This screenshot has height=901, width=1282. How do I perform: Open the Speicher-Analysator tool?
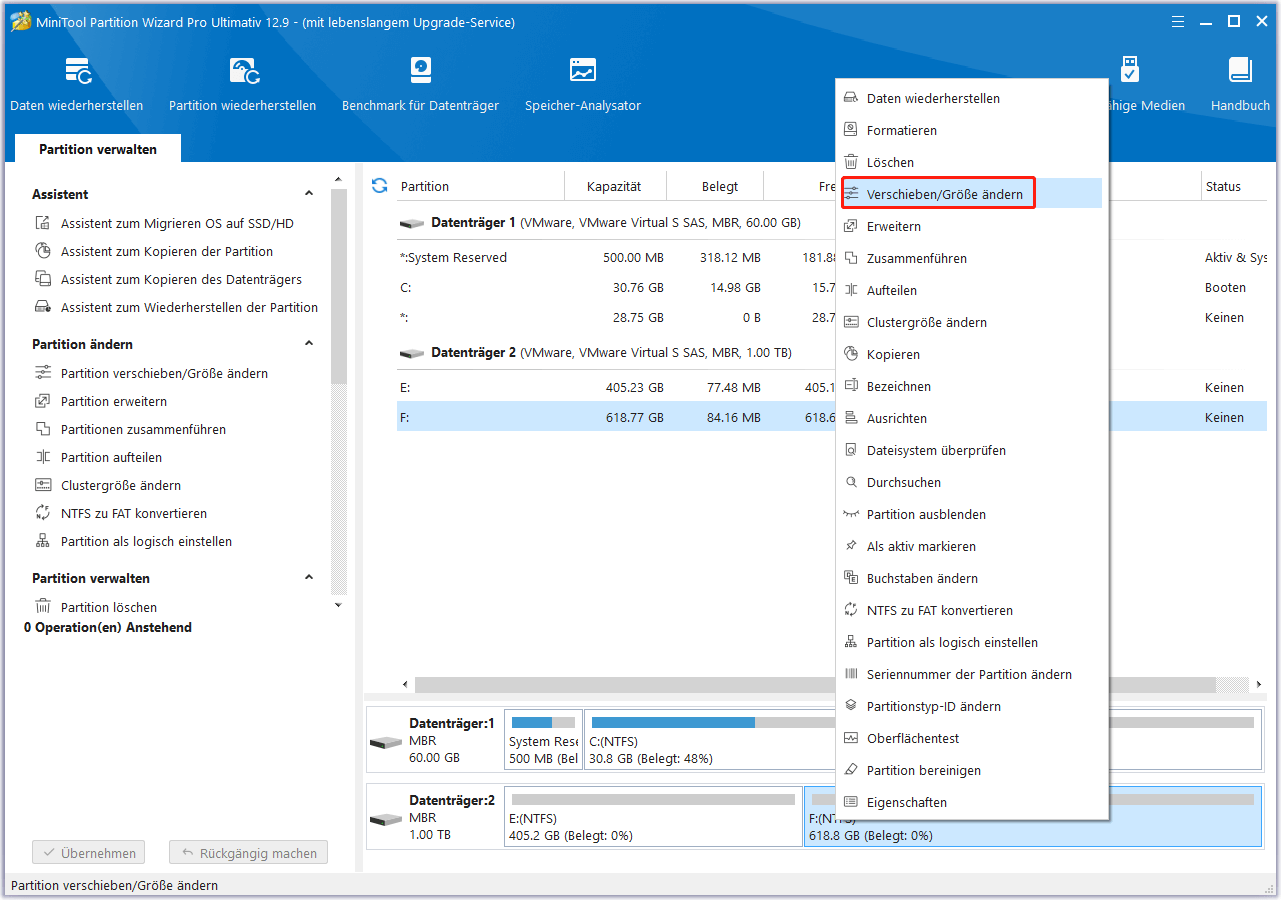(583, 84)
